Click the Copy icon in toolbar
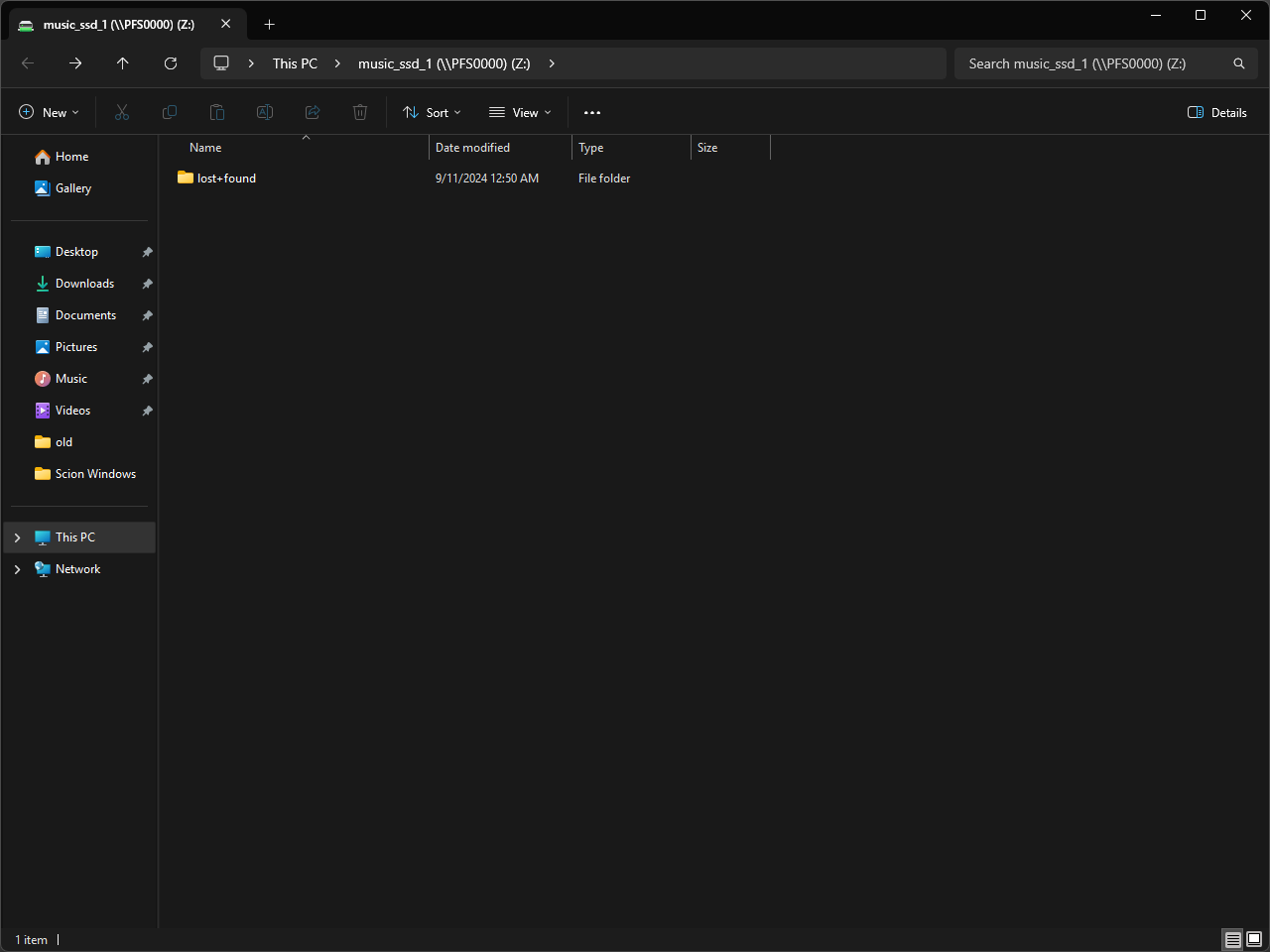1270x952 pixels. (170, 112)
